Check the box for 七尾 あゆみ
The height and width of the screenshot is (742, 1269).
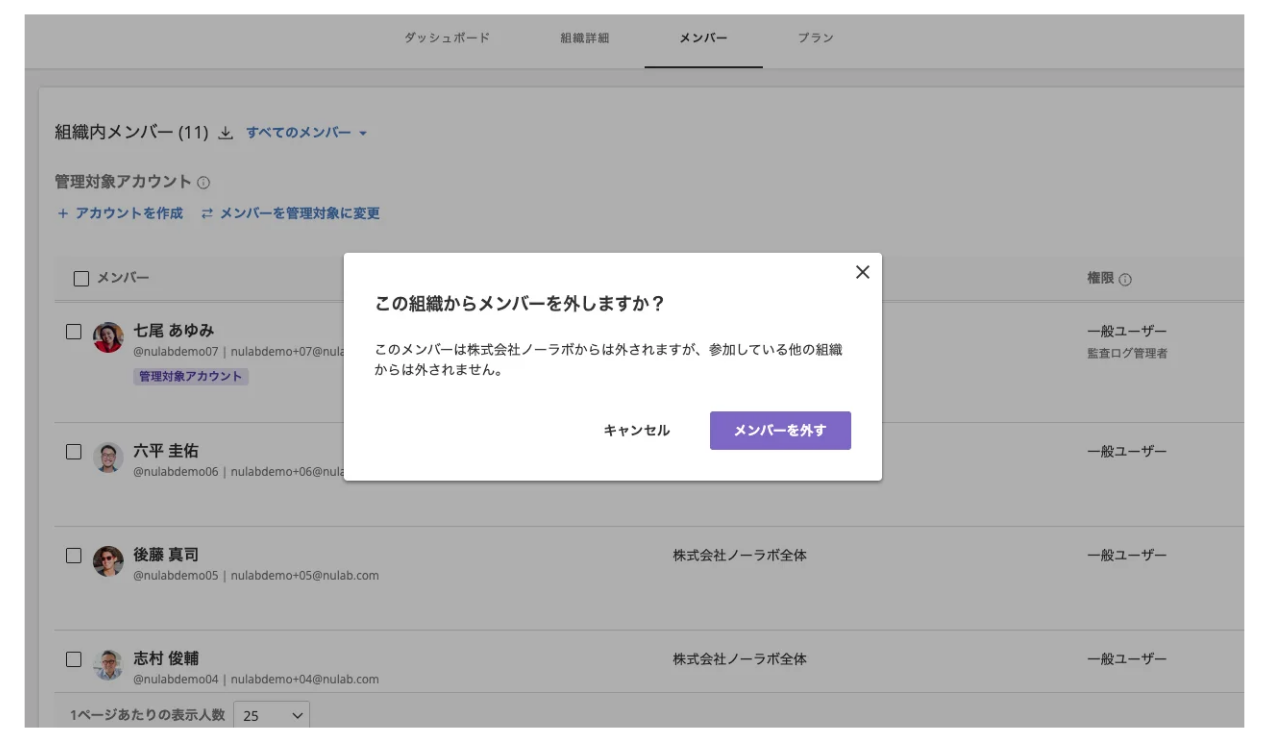pos(74,332)
